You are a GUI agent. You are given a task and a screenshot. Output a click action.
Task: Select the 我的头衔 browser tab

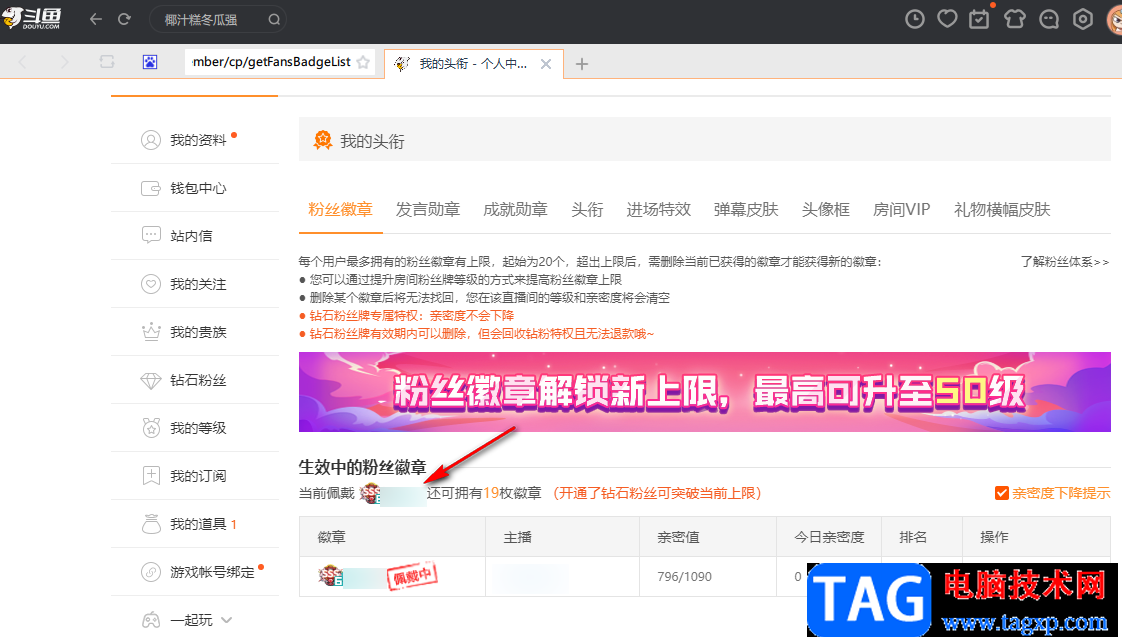474,64
